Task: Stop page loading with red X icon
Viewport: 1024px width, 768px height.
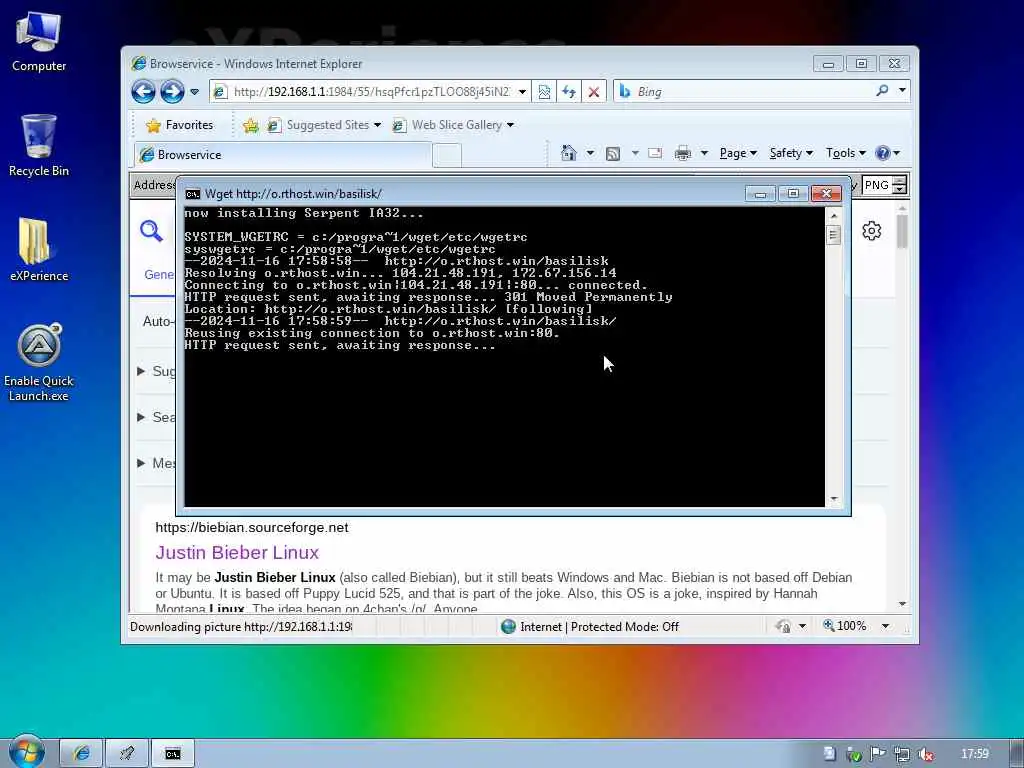Action: (x=594, y=91)
